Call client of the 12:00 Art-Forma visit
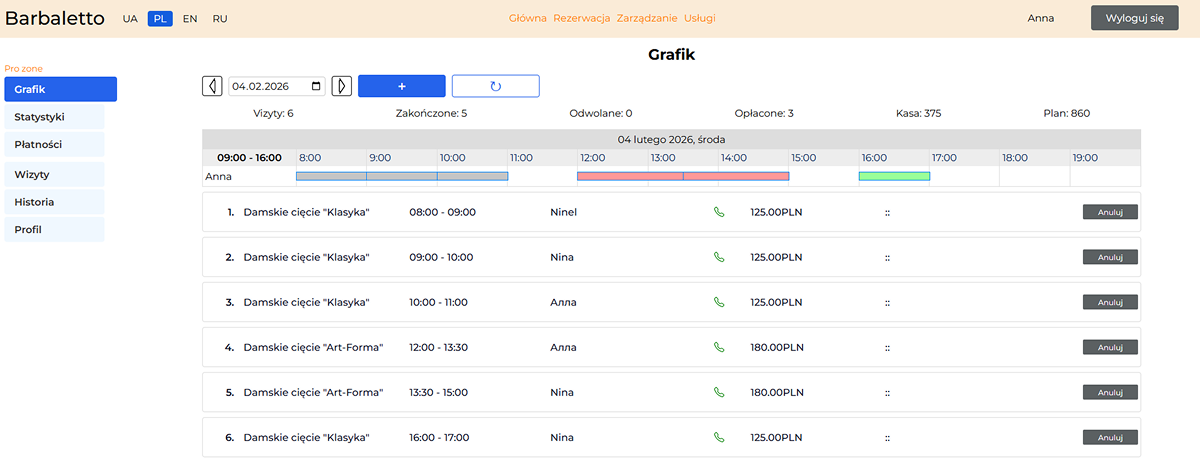Image resolution: width=1200 pixels, height=470 pixels. [718, 347]
